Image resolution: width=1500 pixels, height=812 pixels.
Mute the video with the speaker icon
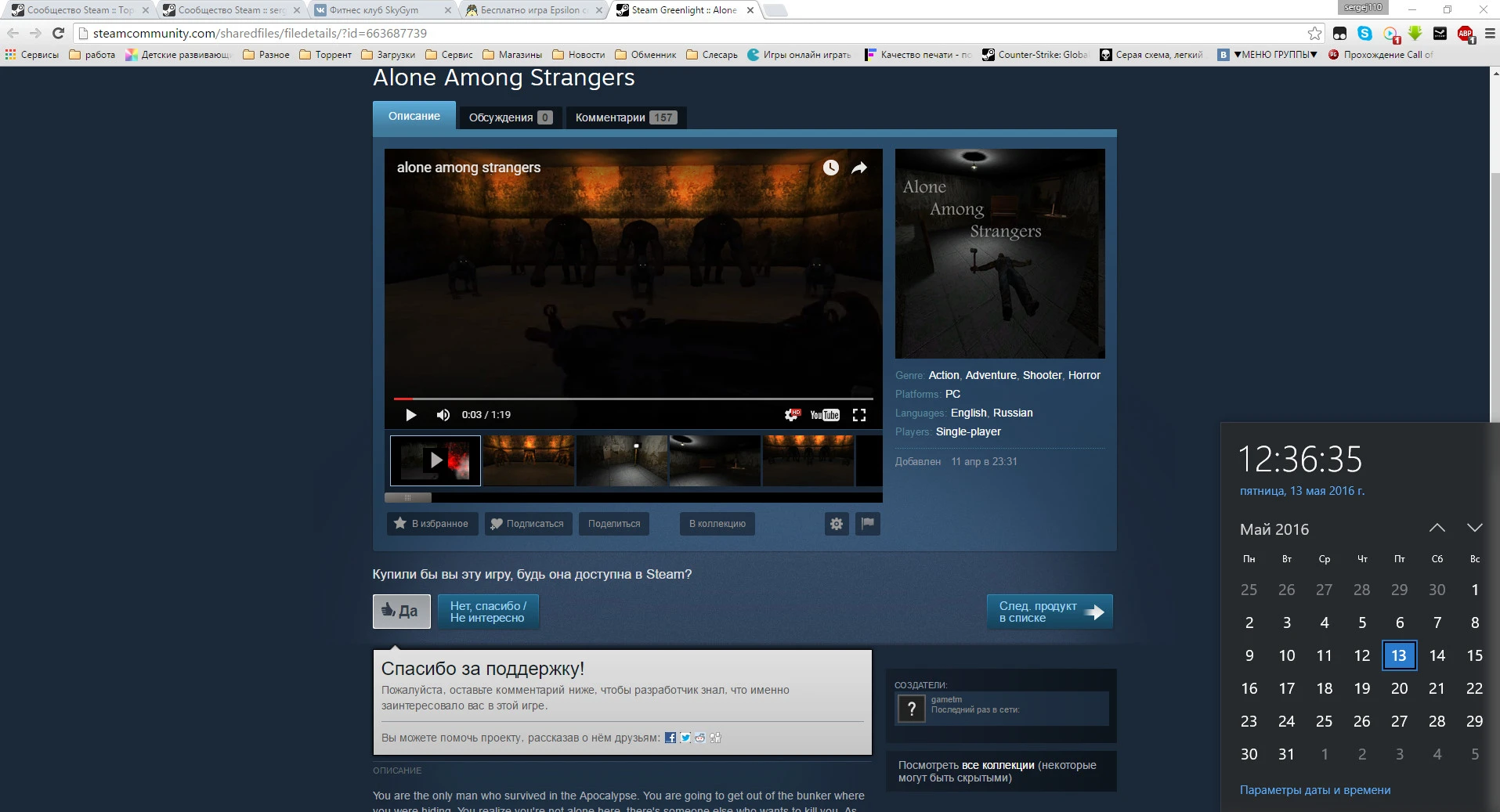tap(443, 415)
